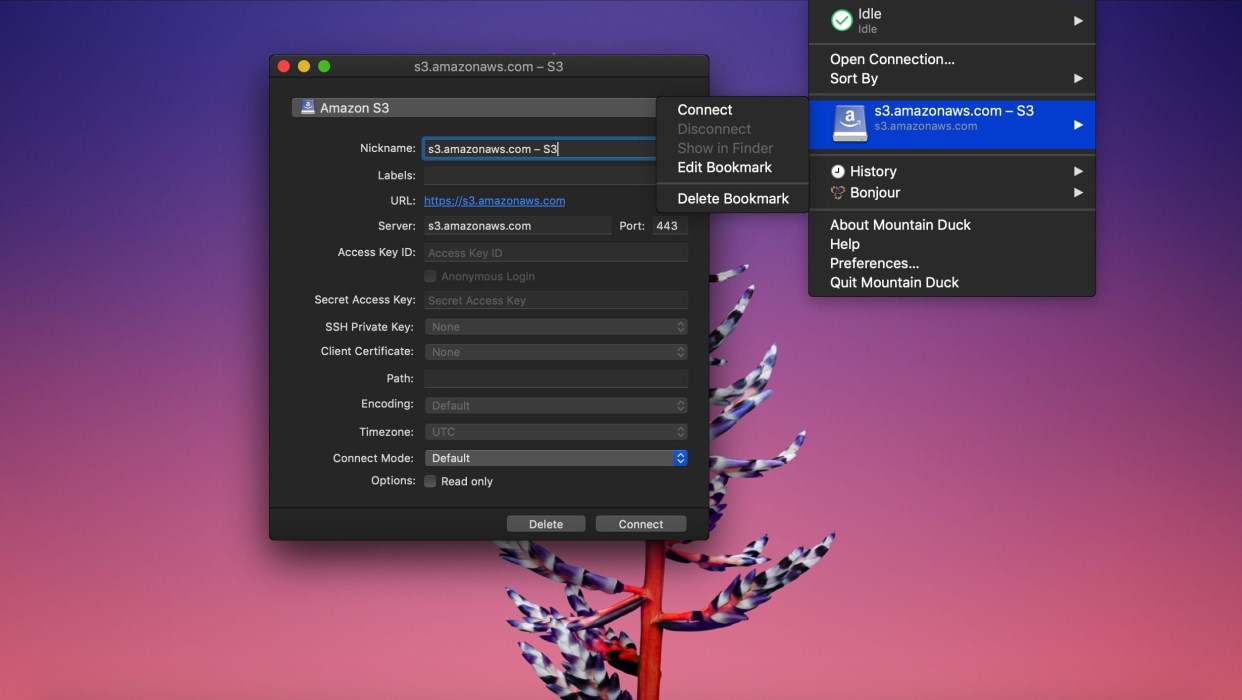Click the Port field showing 443
Screen dimensions: 1242x700
click(x=670, y=226)
